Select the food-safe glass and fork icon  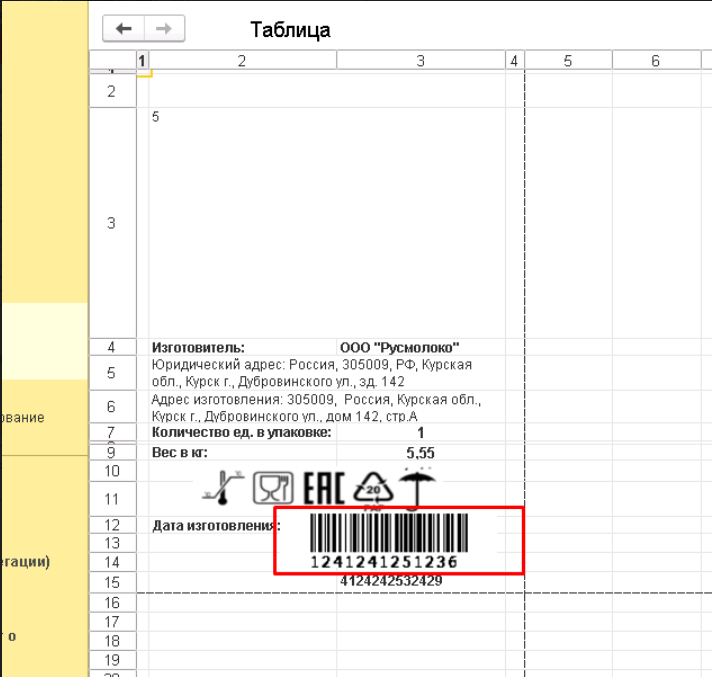pos(273,488)
